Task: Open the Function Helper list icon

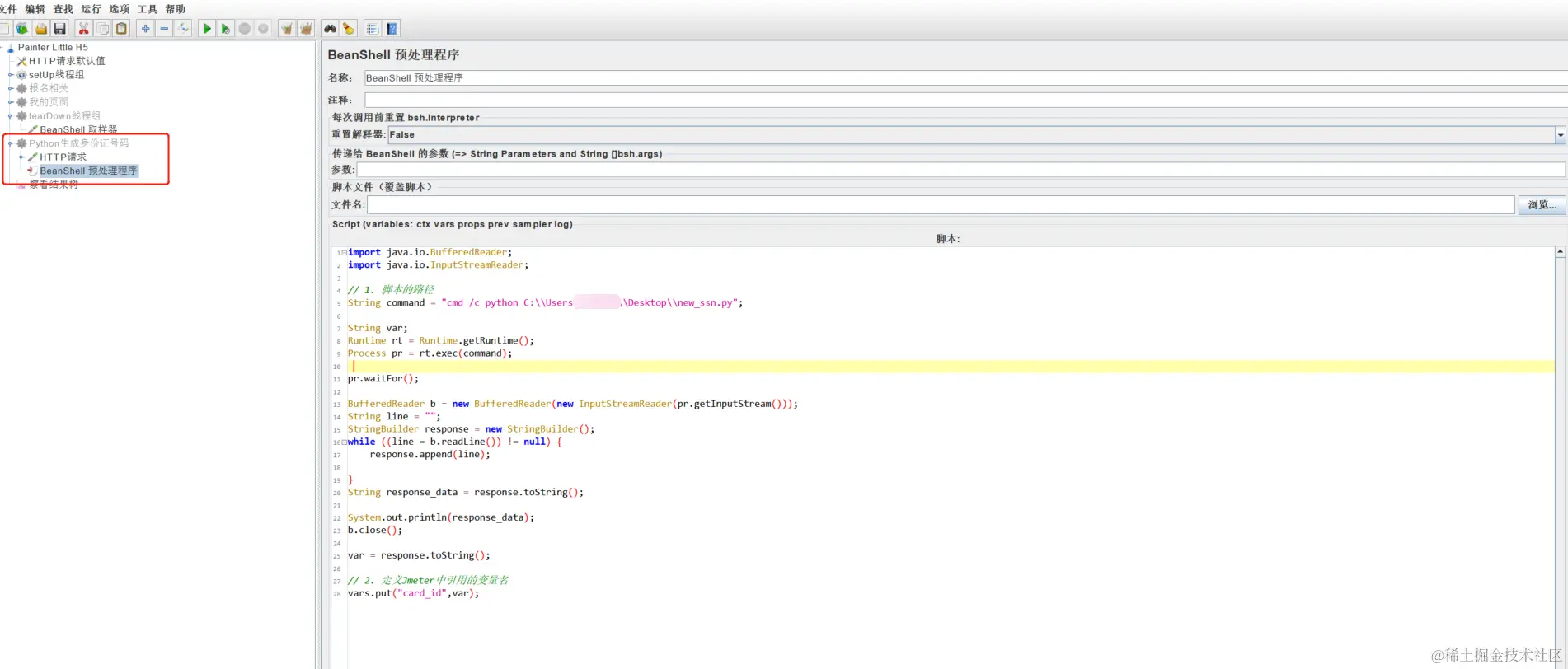Action: tap(373, 29)
